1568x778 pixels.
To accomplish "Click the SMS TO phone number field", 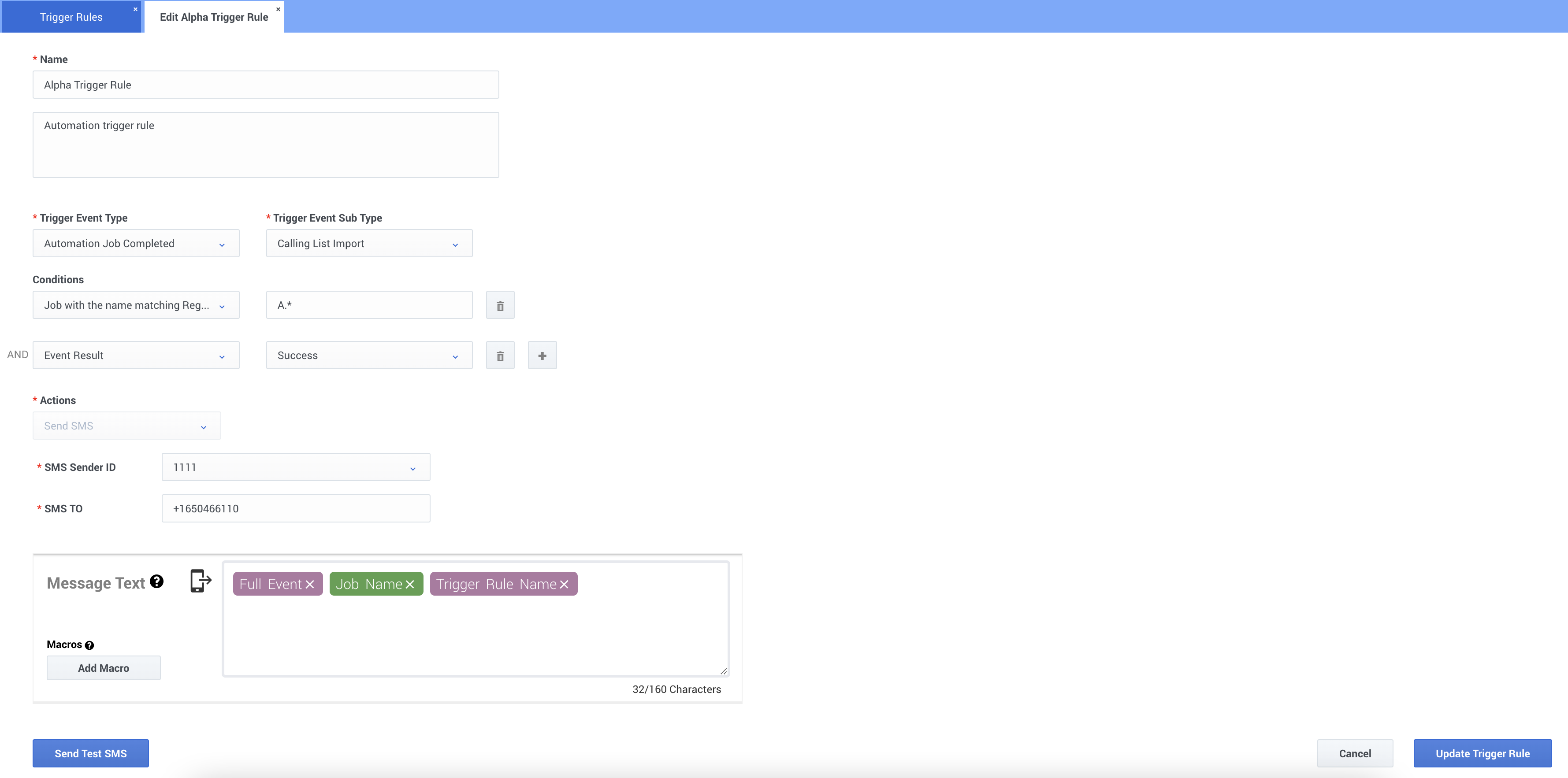I will click(x=296, y=508).
